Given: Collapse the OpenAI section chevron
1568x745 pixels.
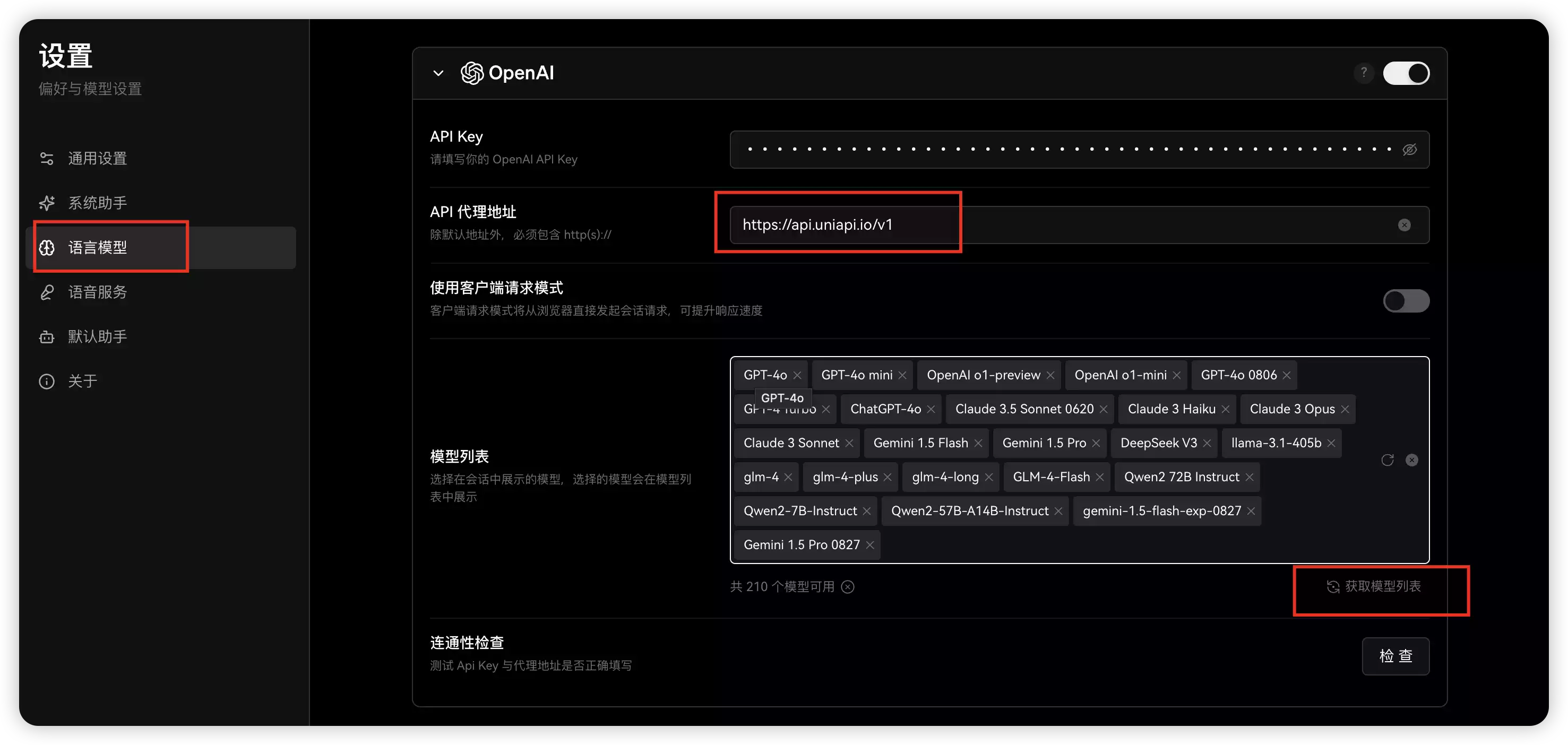Looking at the screenshot, I should tap(438, 73).
